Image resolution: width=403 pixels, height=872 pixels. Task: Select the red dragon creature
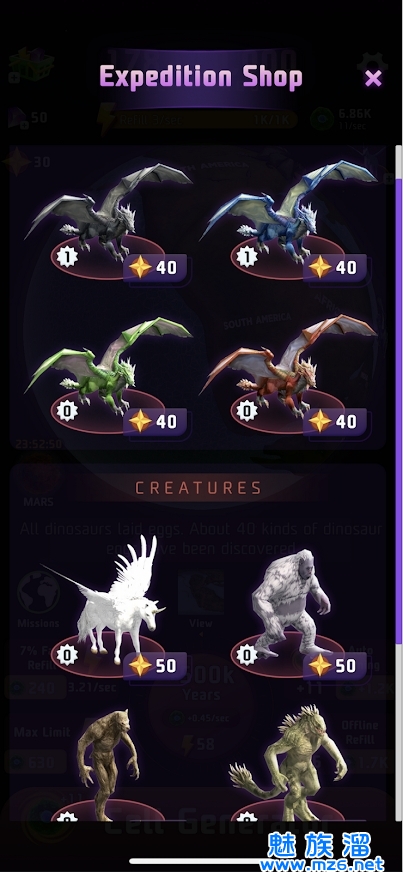tap(288, 364)
